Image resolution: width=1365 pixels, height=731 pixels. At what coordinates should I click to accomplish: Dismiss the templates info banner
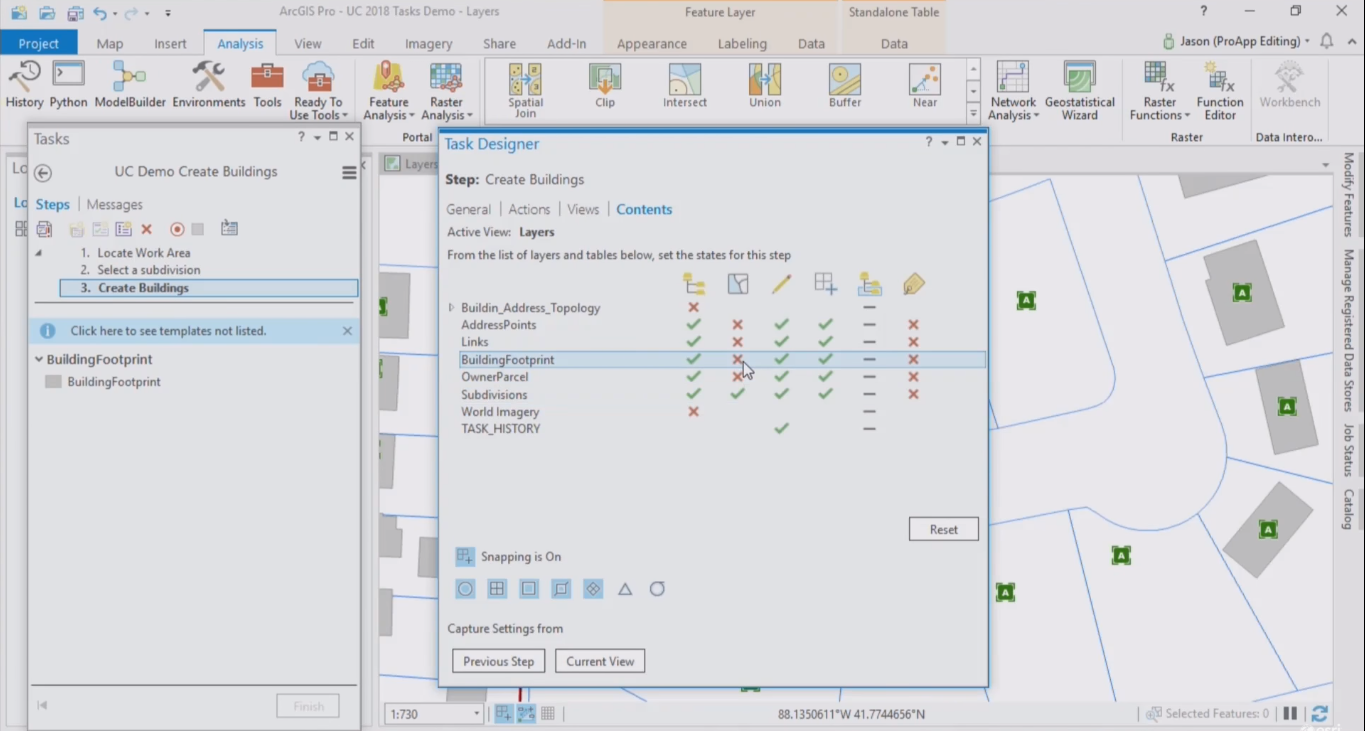coord(347,331)
